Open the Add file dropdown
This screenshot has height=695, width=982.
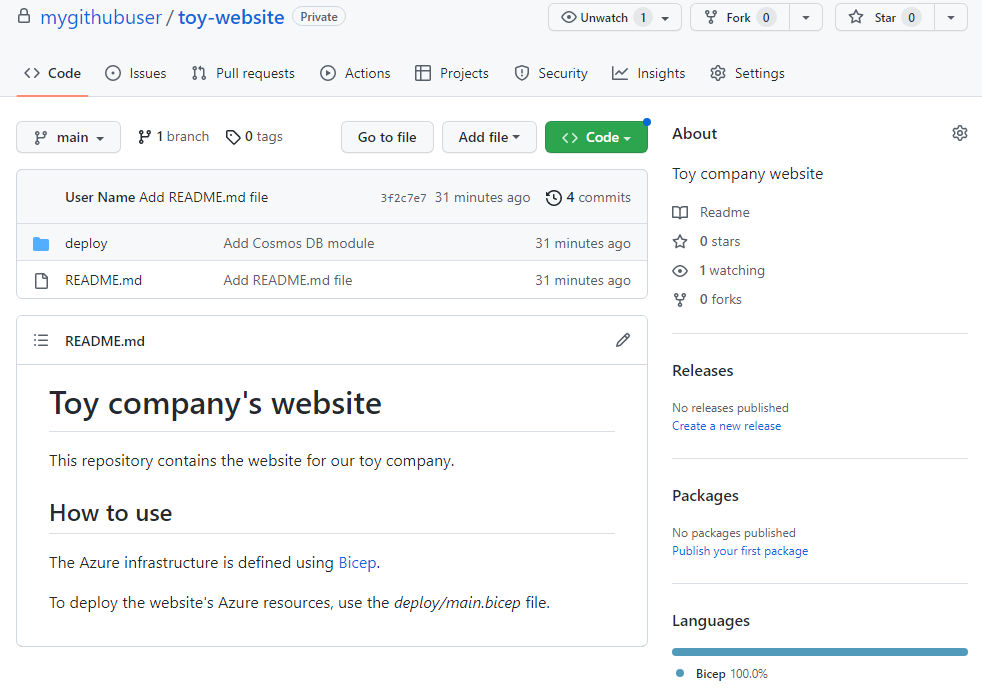point(489,137)
